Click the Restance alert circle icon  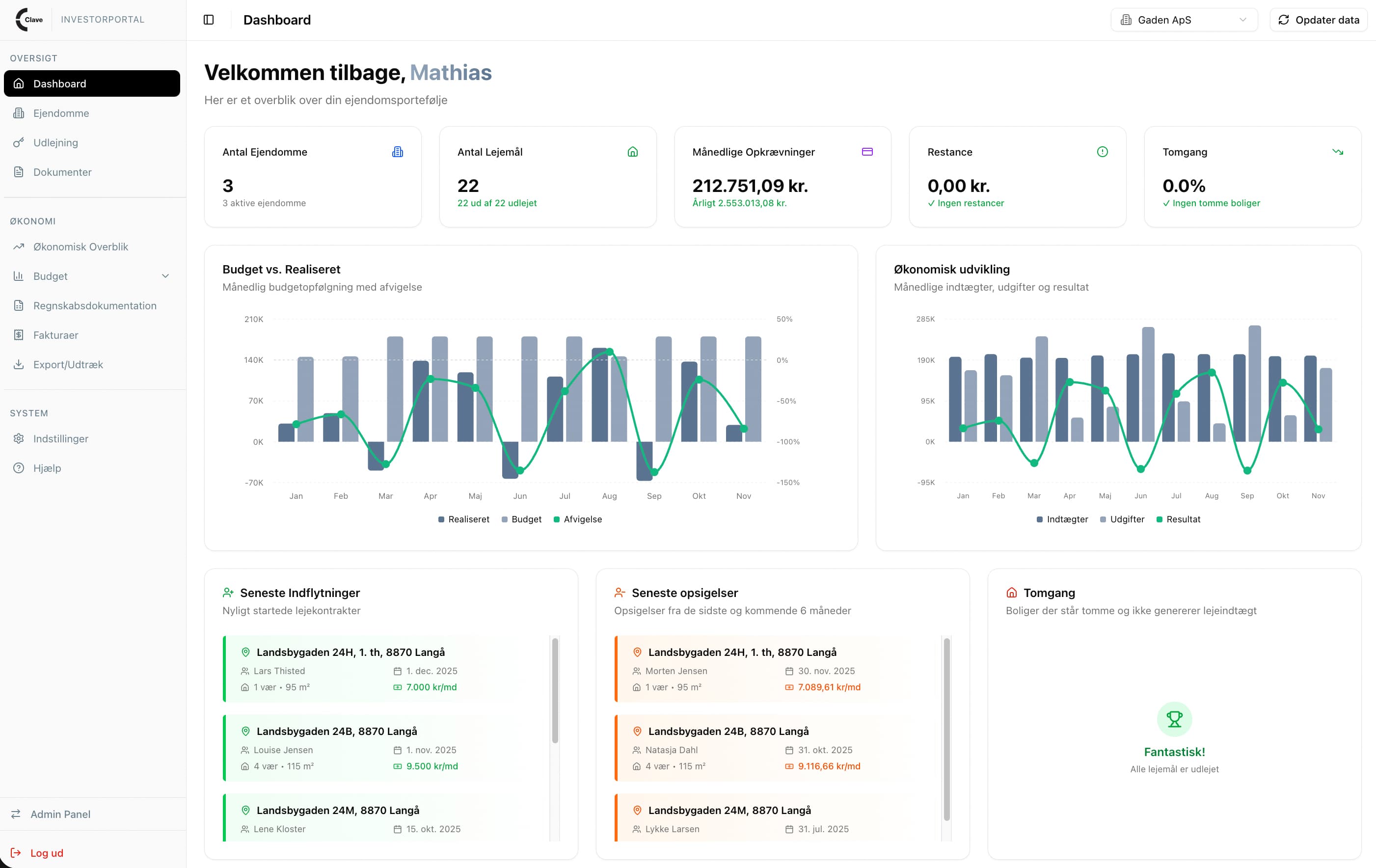[x=1102, y=152]
